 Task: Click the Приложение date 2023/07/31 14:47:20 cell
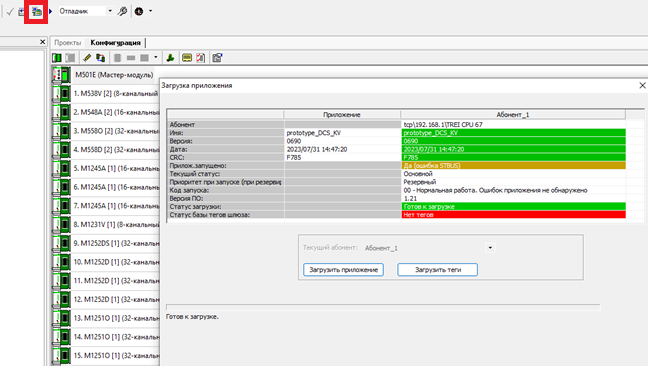pyautogui.click(x=342, y=149)
